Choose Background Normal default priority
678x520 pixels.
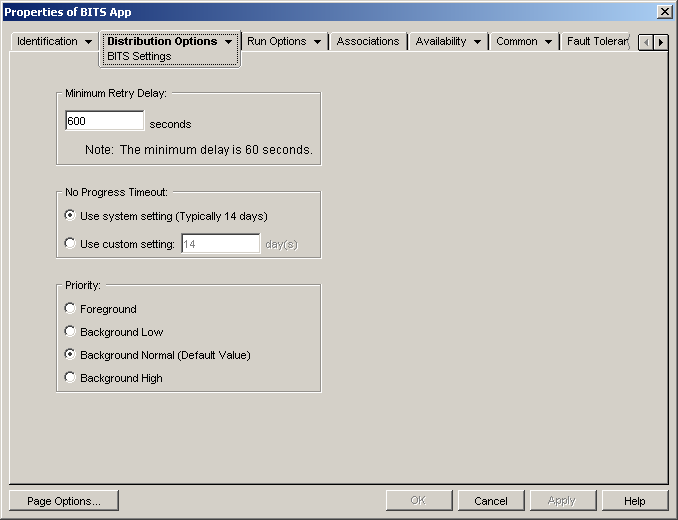pos(70,354)
